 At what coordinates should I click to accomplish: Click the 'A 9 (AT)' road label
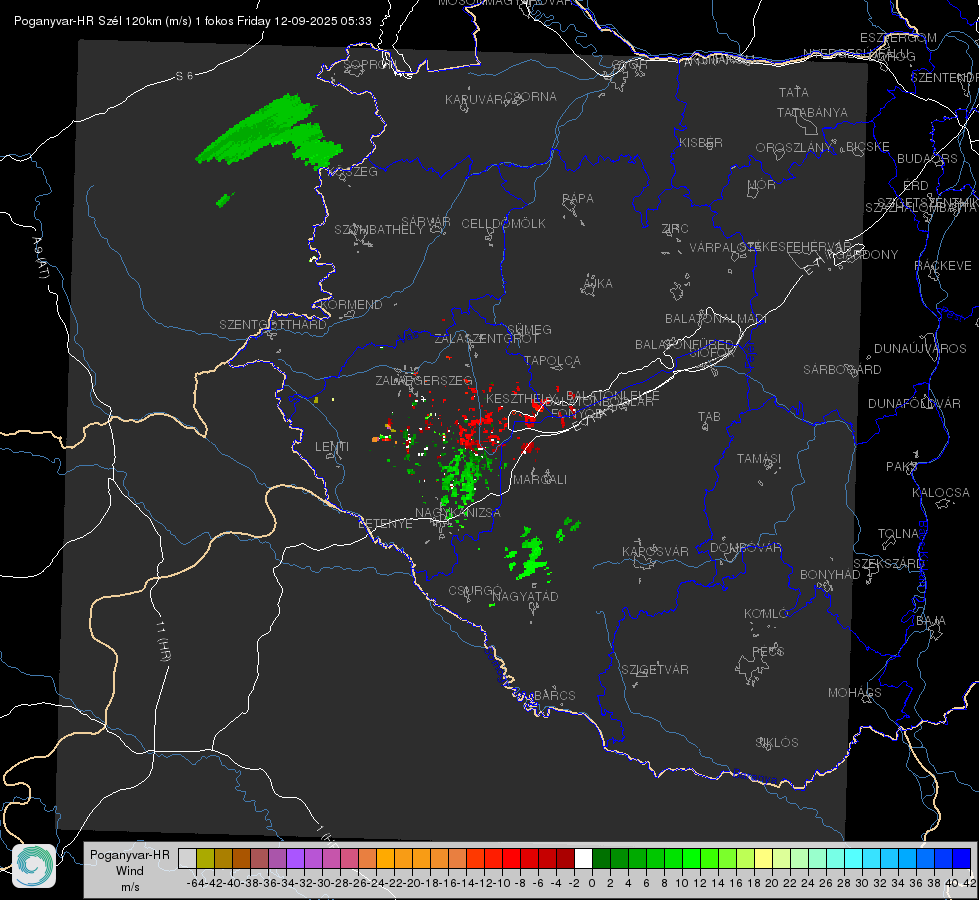tap(39, 258)
